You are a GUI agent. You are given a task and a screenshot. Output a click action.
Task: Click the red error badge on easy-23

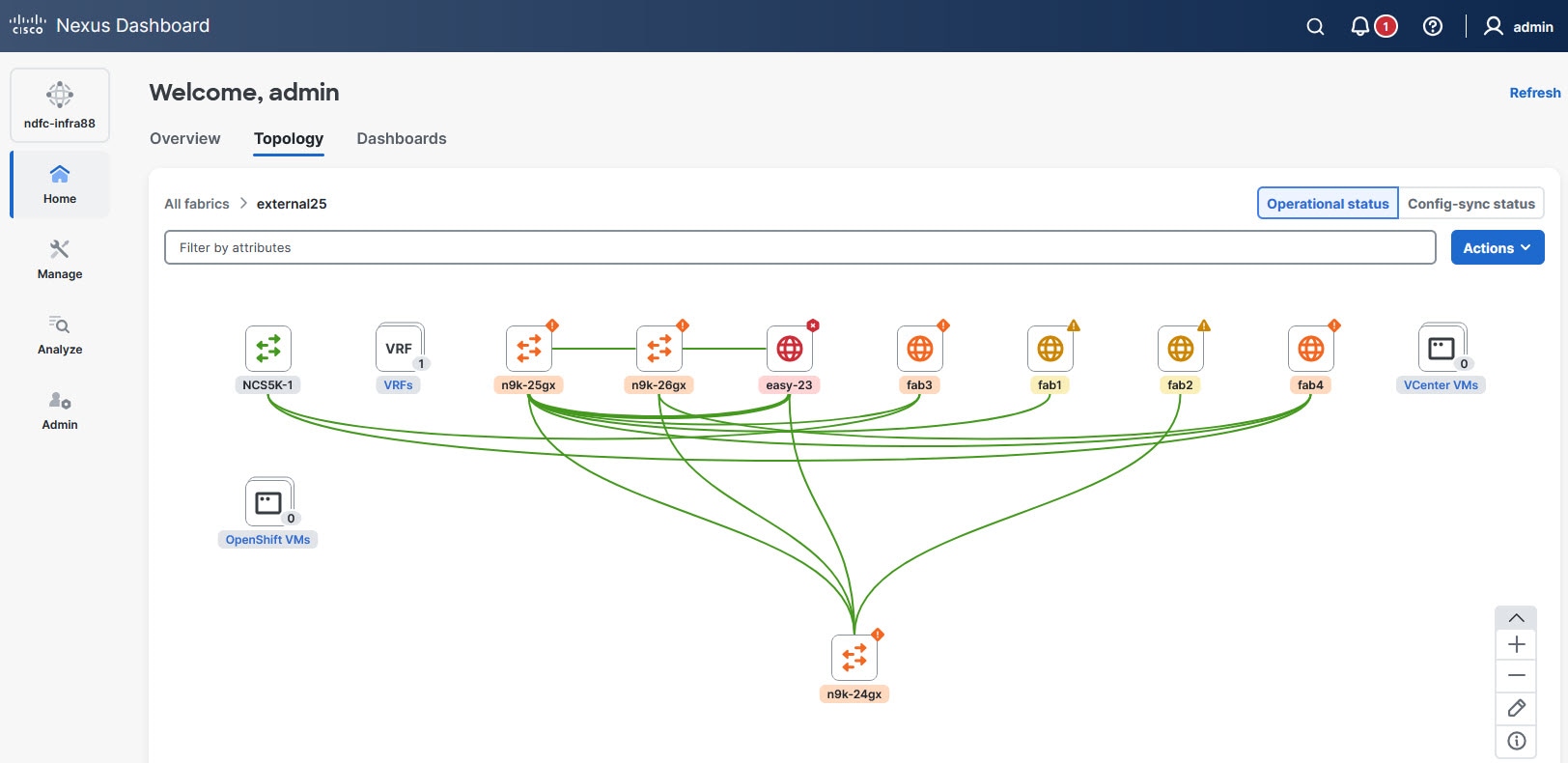(x=813, y=325)
